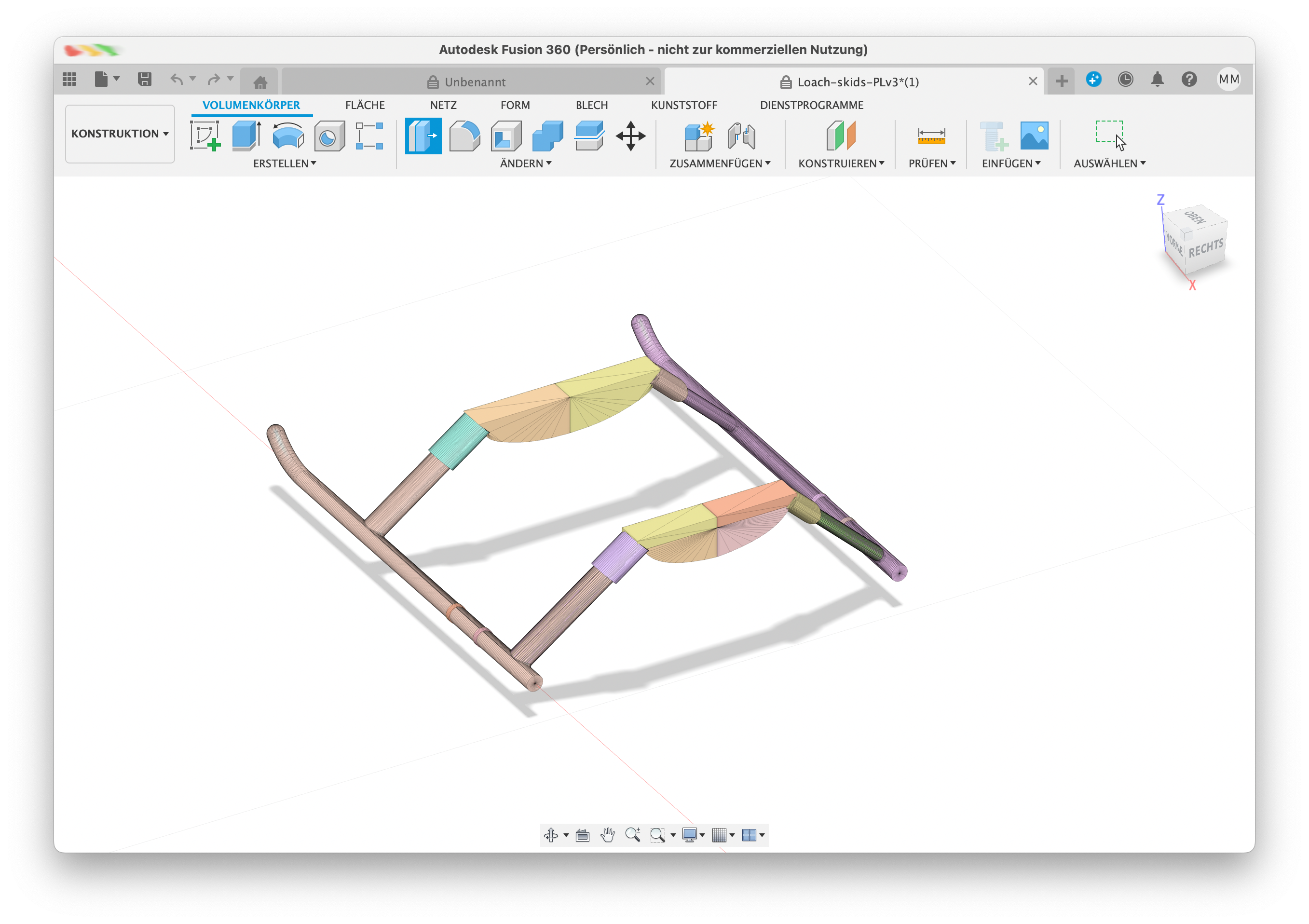Select the Fillet tool
The width and height of the screenshot is (1309, 924).
[x=464, y=136]
